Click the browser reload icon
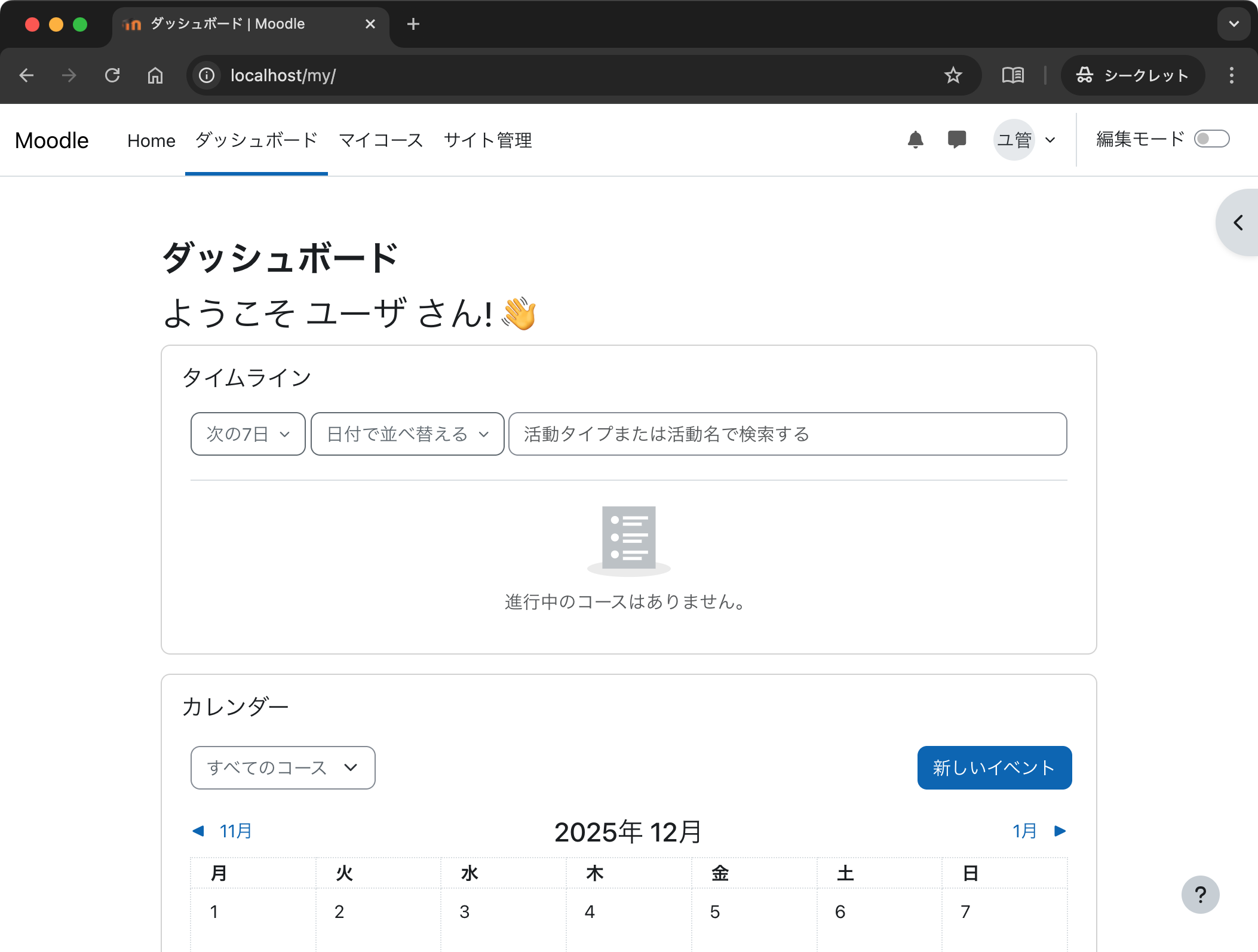The image size is (1258, 952). (112, 75)
